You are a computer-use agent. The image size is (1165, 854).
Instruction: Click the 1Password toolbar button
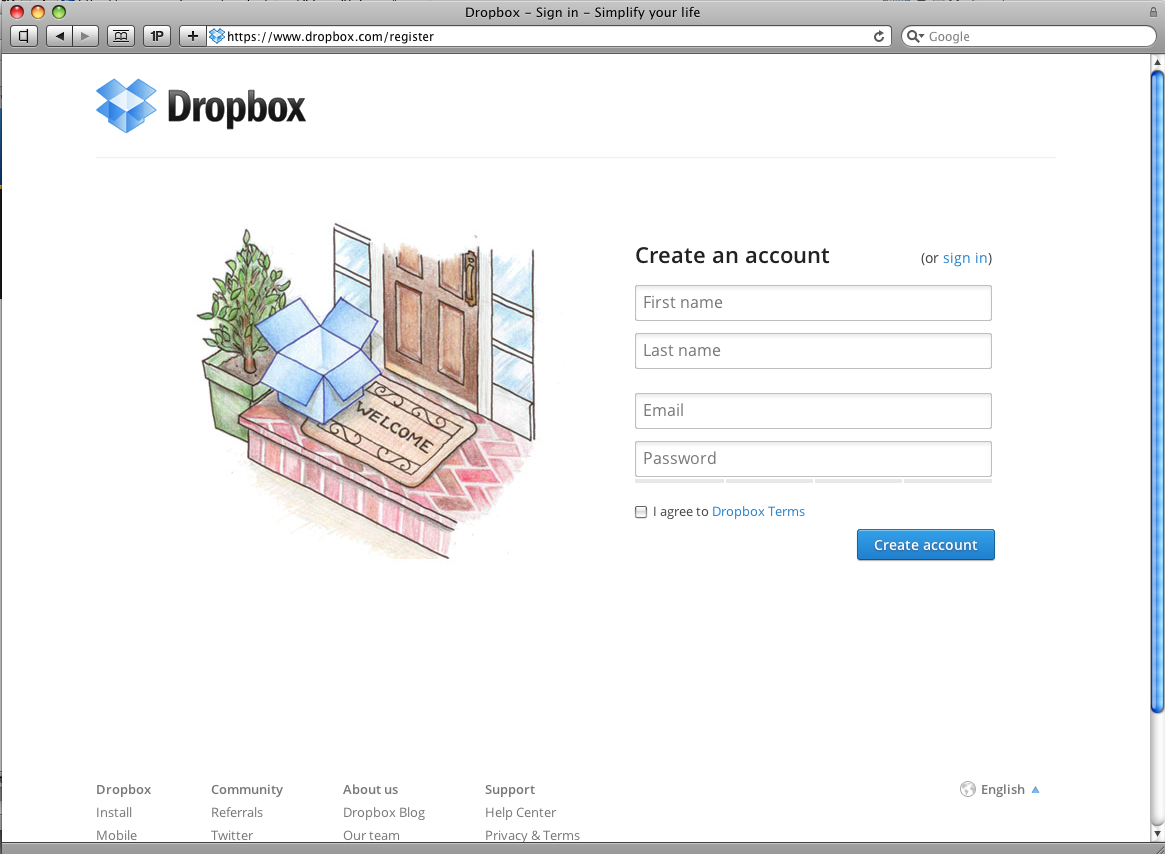point(157,36)
